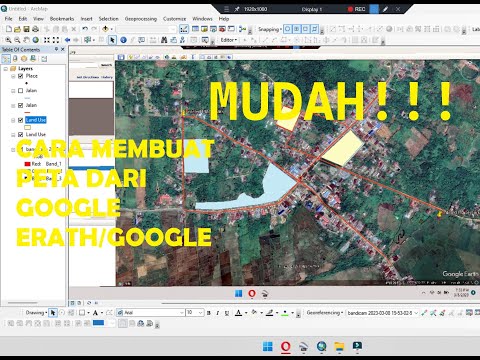This screenshot has width=480, height=360.
Task: Toggle the checked Jalan layer checkbox
Action: click(21, 105)
